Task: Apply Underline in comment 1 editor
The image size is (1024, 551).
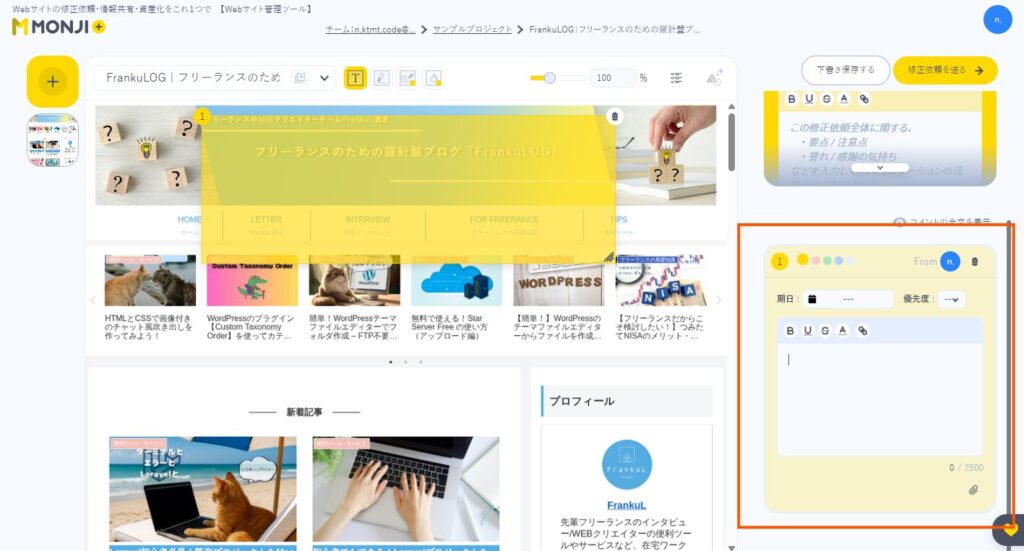Action: coord(808,331)
